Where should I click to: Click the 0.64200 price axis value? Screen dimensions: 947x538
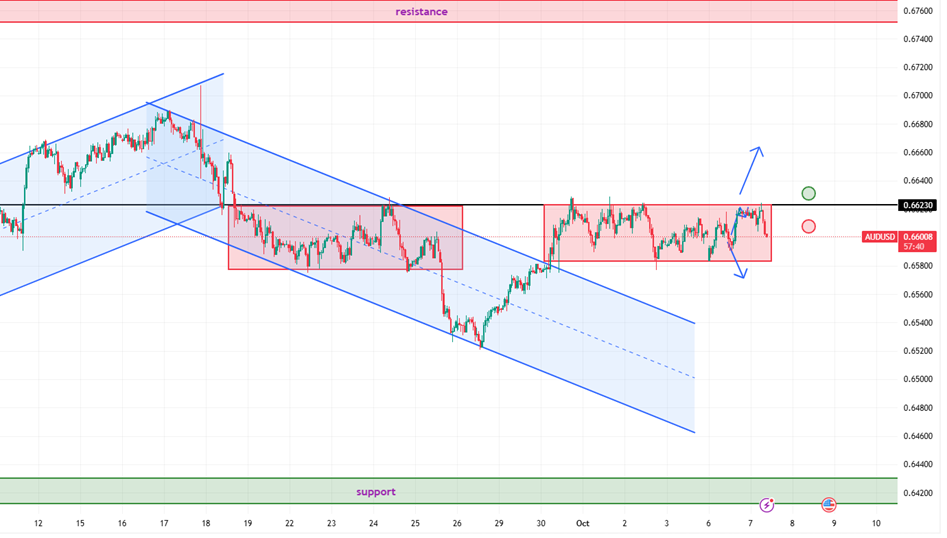tap(918, 493)
